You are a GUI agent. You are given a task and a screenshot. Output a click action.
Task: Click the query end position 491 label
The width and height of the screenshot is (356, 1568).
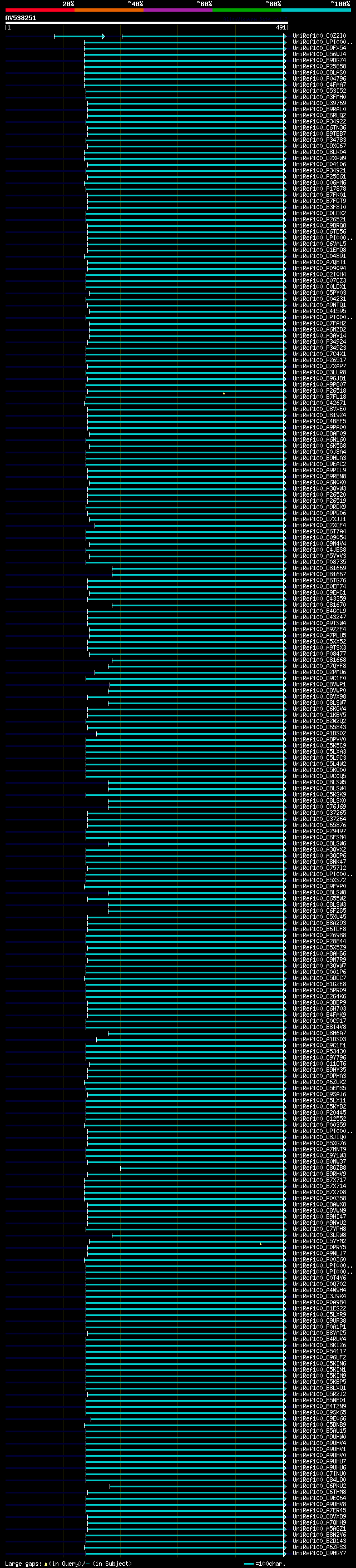point(280,27)
